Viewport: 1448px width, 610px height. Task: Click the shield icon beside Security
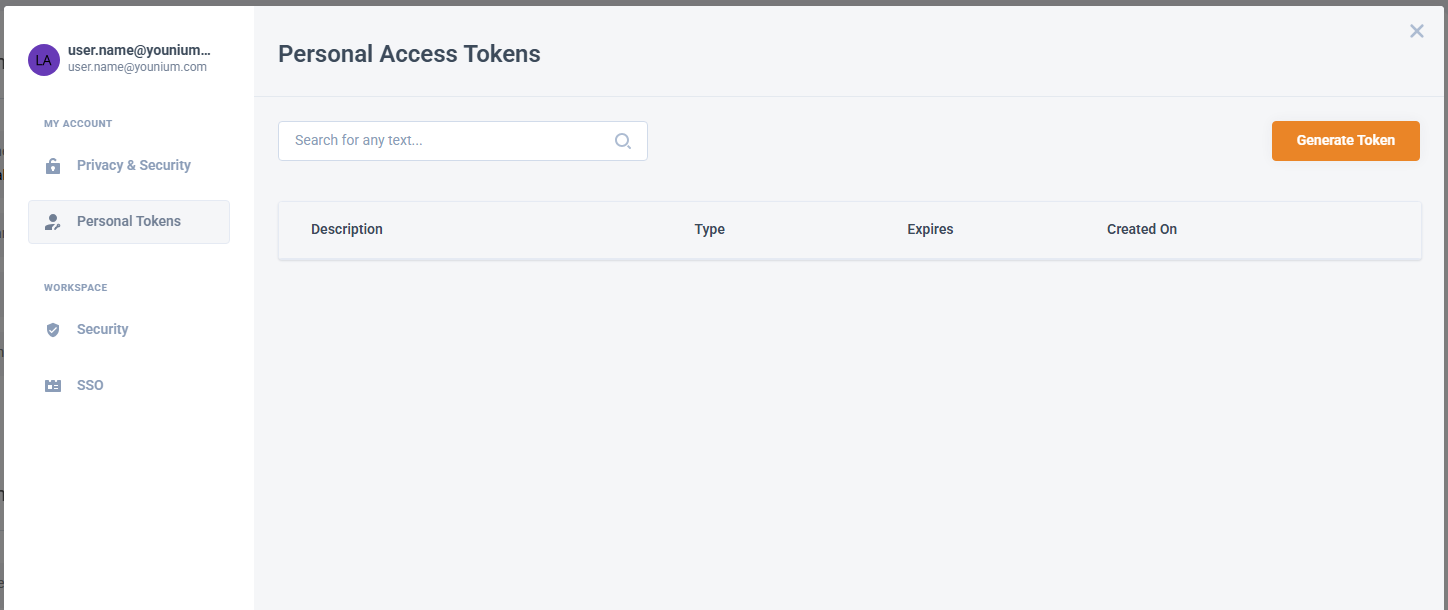click(x=53, y=330)
